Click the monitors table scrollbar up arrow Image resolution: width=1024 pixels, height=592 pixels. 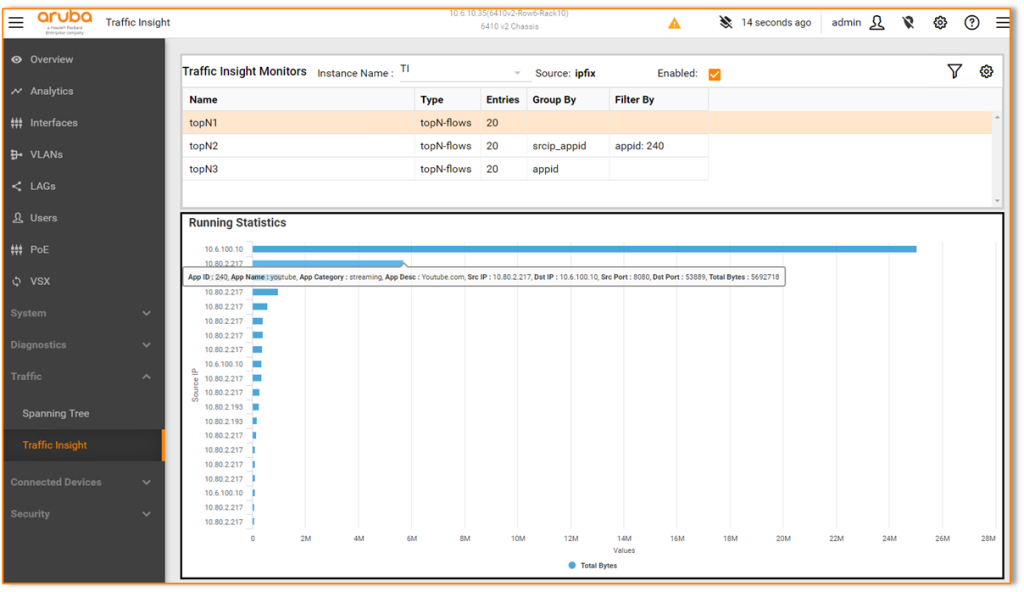coord(997,118)
